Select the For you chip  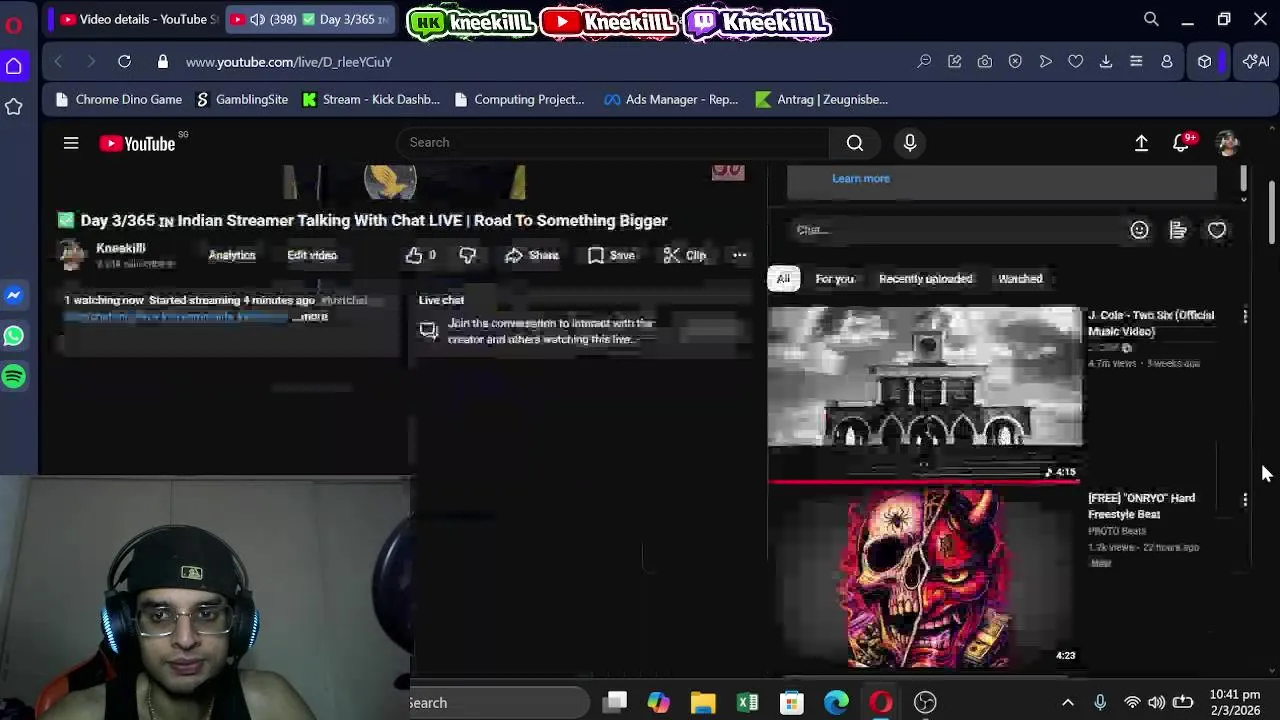tap(835, 279)
